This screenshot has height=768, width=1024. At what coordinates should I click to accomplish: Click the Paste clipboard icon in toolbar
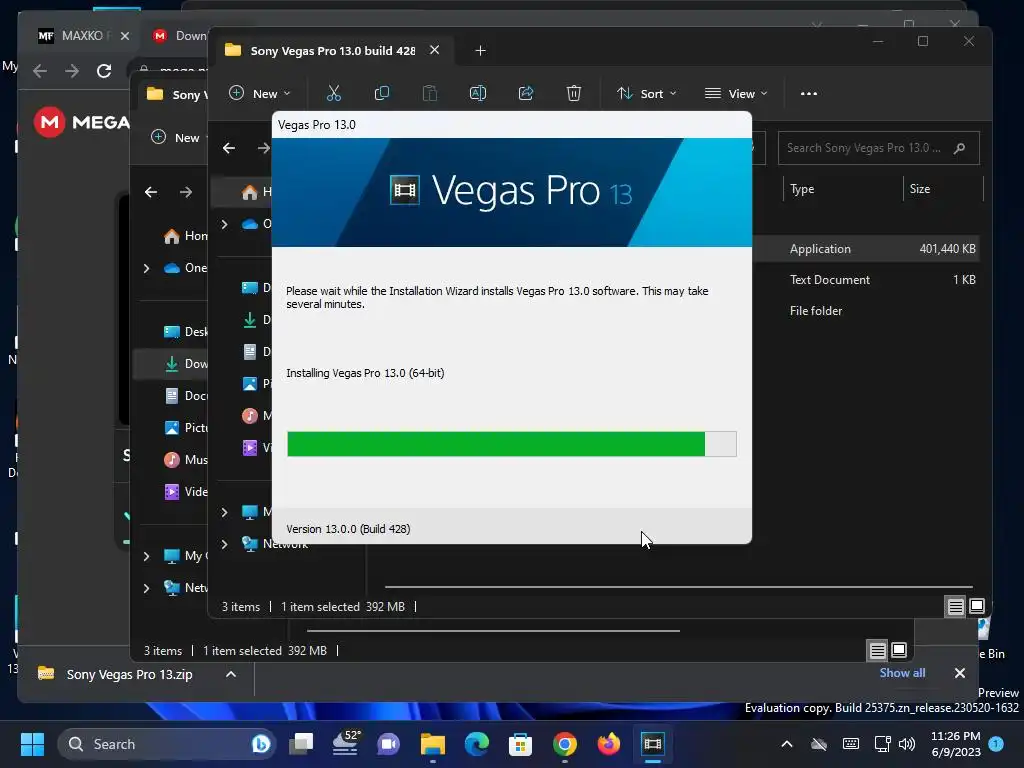(x=430, y=93)
